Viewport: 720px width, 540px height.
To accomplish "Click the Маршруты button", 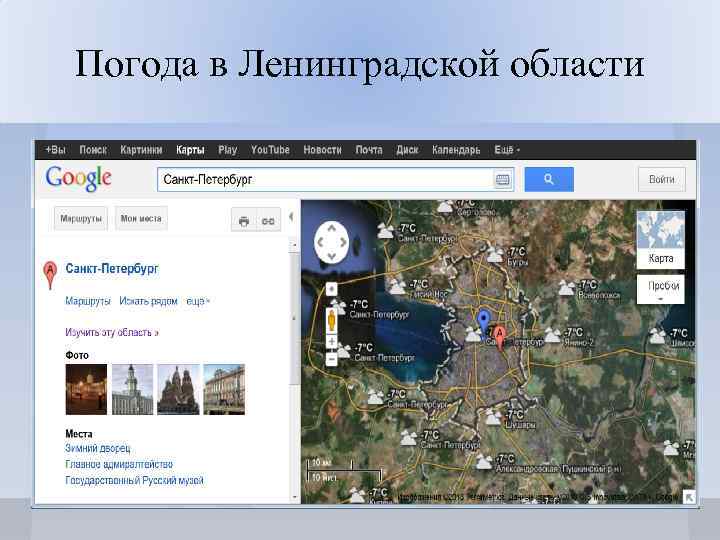I will (x=81, y=219).
